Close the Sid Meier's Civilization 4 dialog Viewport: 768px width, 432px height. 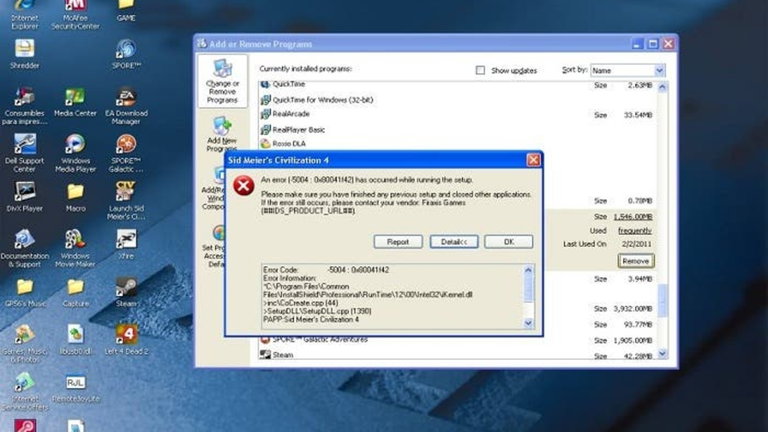pyautogui.click(x=533, y=160)
